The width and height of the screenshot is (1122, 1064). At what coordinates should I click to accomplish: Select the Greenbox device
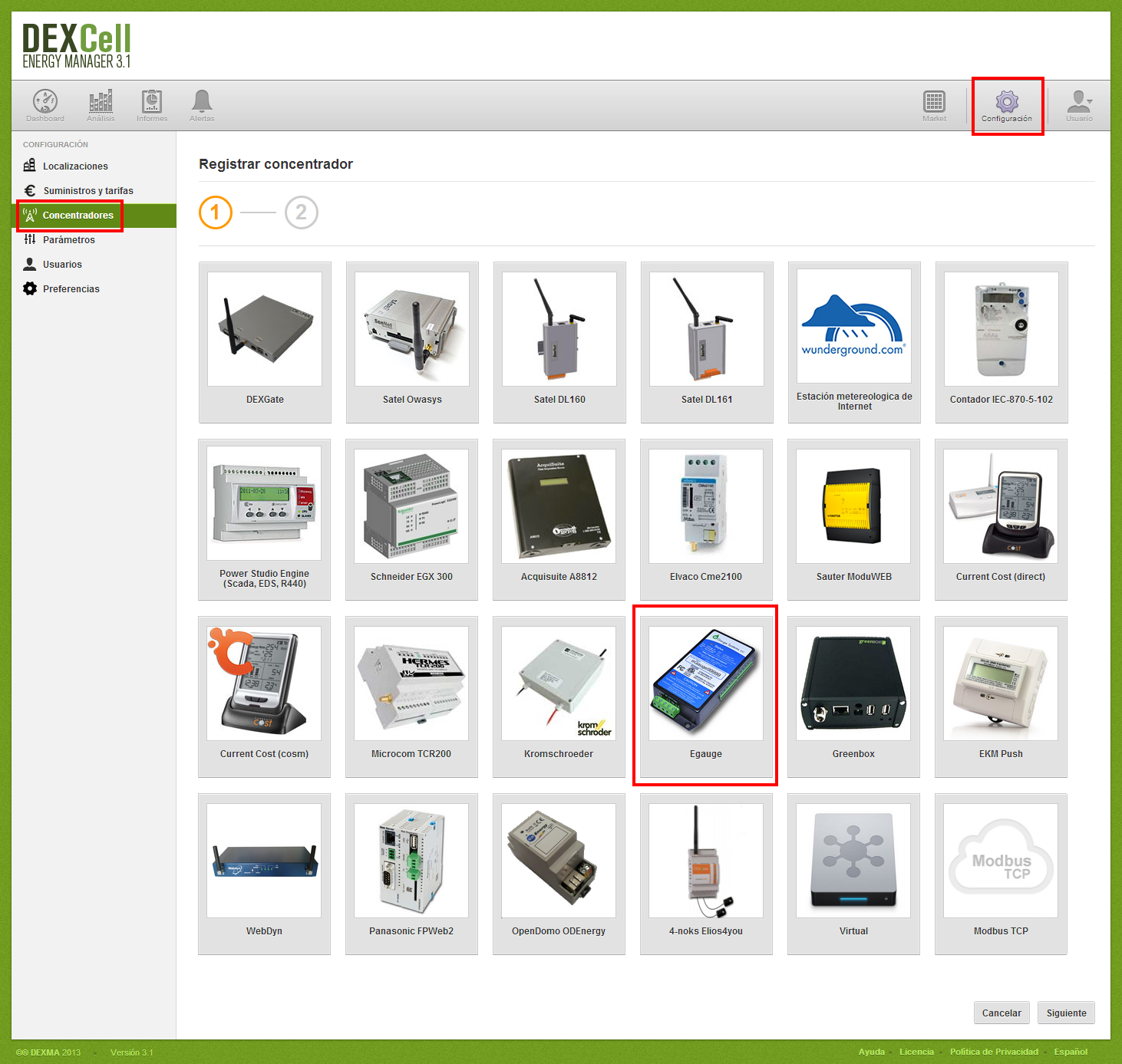(853, 697)
